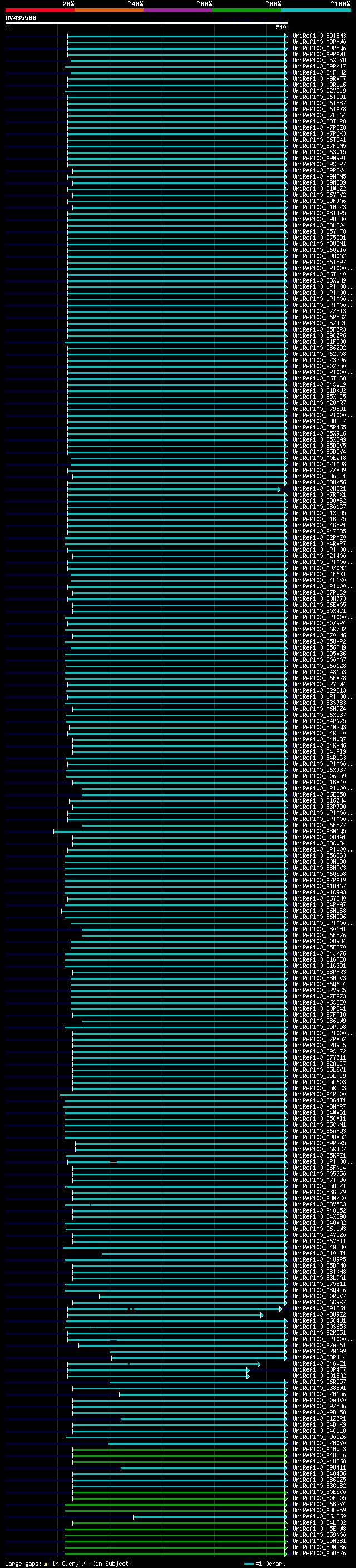Select label UniRef100_Q8L804
Screen dimensions: 356x1568
[x=319, y=225]
